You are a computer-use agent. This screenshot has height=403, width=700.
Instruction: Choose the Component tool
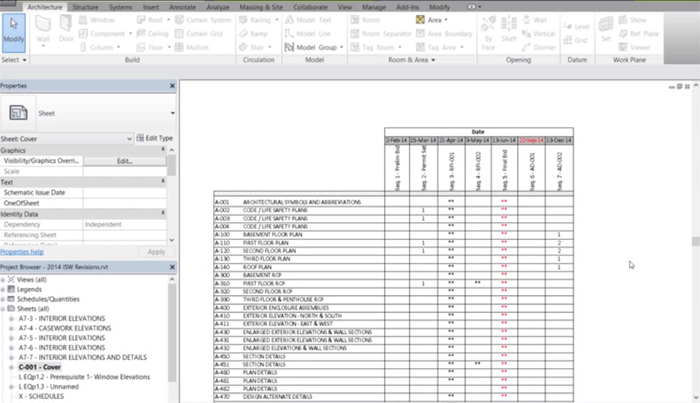[x=103, y=33]
